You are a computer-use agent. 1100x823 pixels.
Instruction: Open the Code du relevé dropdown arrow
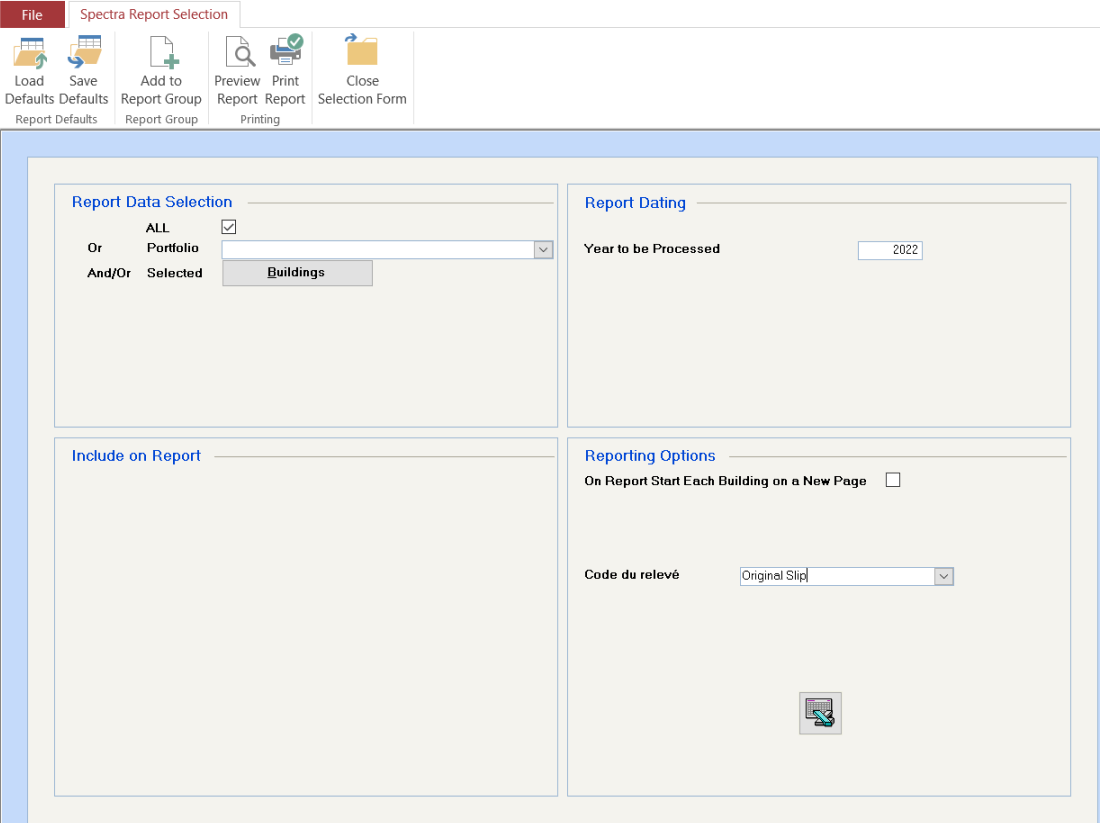click(x=944, y=576)
